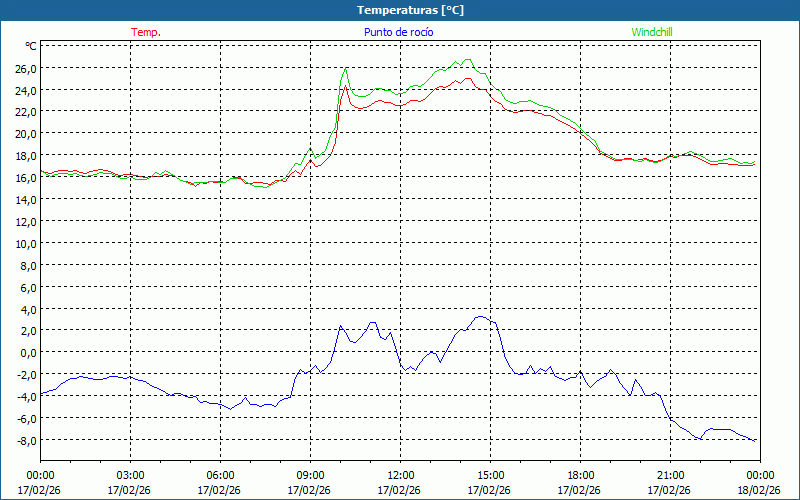Select the red Temp. legend label
This screenshot has height=500, width=800.
[146, 32]
